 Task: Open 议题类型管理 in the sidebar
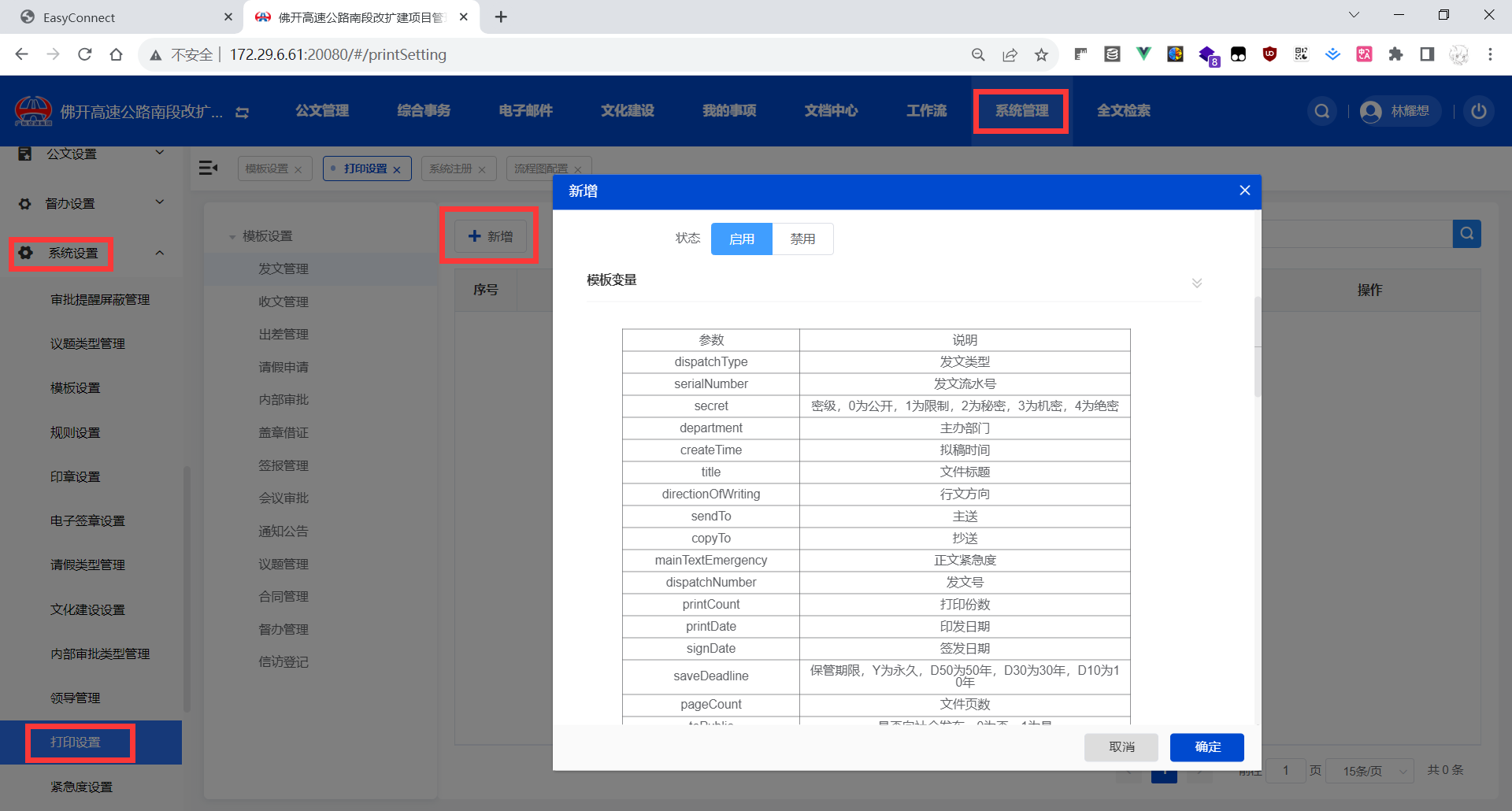pos(87,343)
